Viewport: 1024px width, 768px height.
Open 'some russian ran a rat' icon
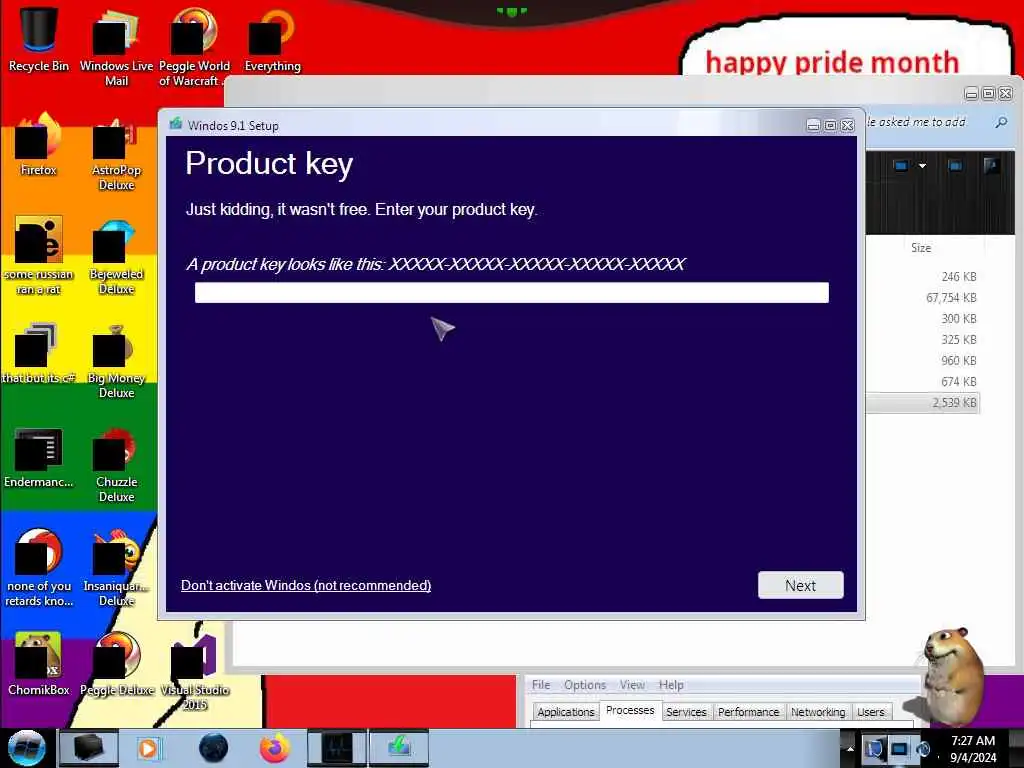(39, 255)
